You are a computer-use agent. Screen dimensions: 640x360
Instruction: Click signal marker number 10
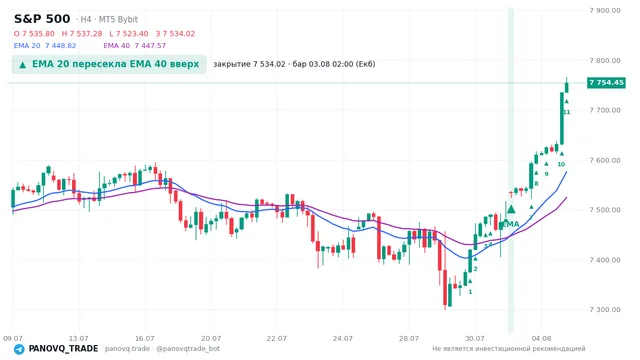(x=562, y=164)
